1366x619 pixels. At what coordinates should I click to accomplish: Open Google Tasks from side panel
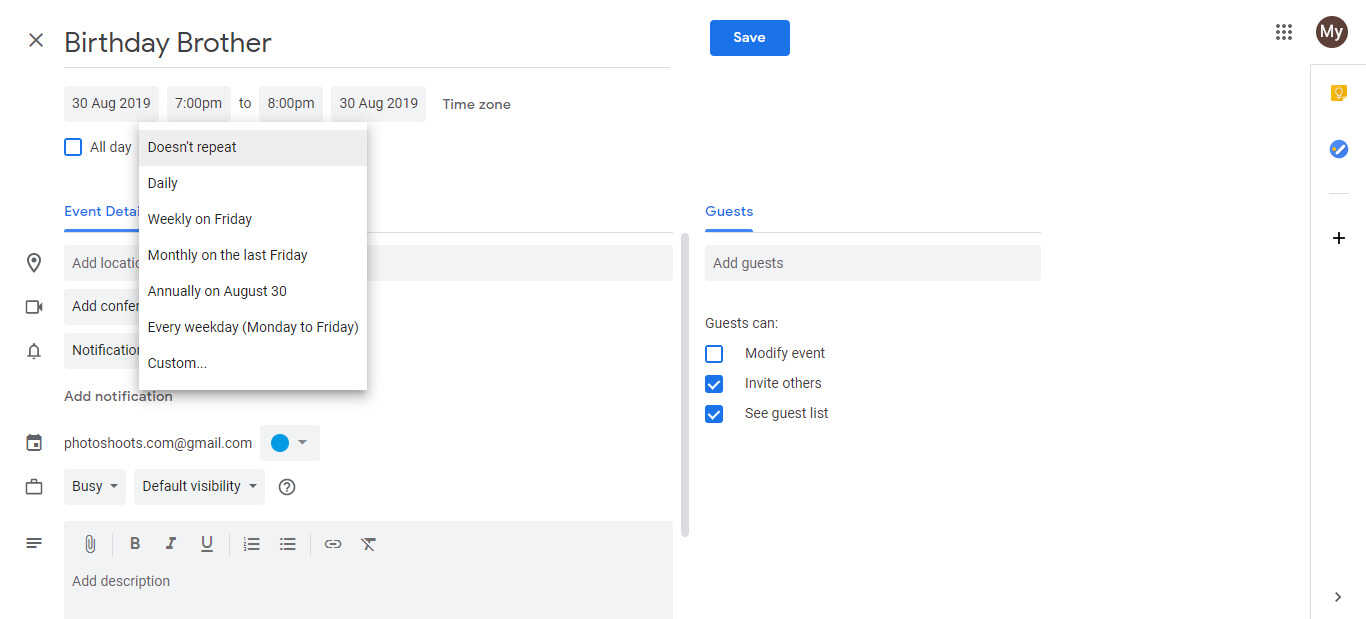coord(1338,149)
